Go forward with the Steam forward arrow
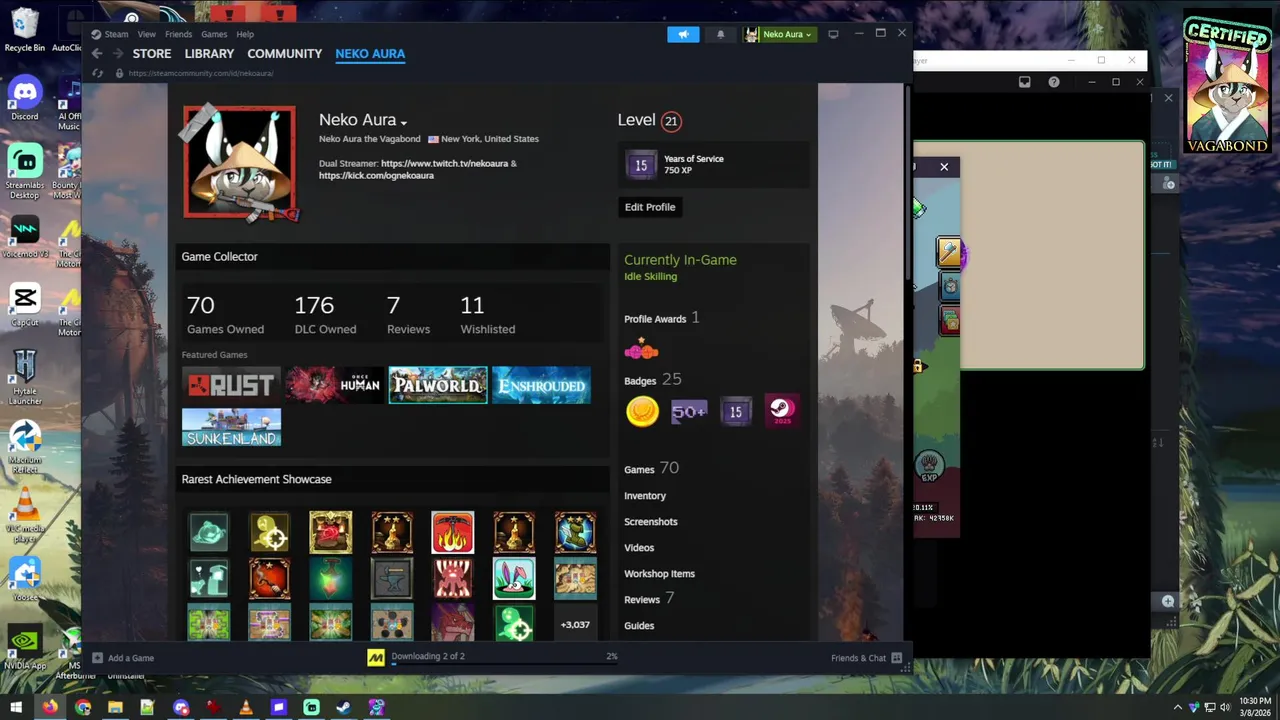The height and width of the screenshot is (720, 1280). (x=117, y=54)
